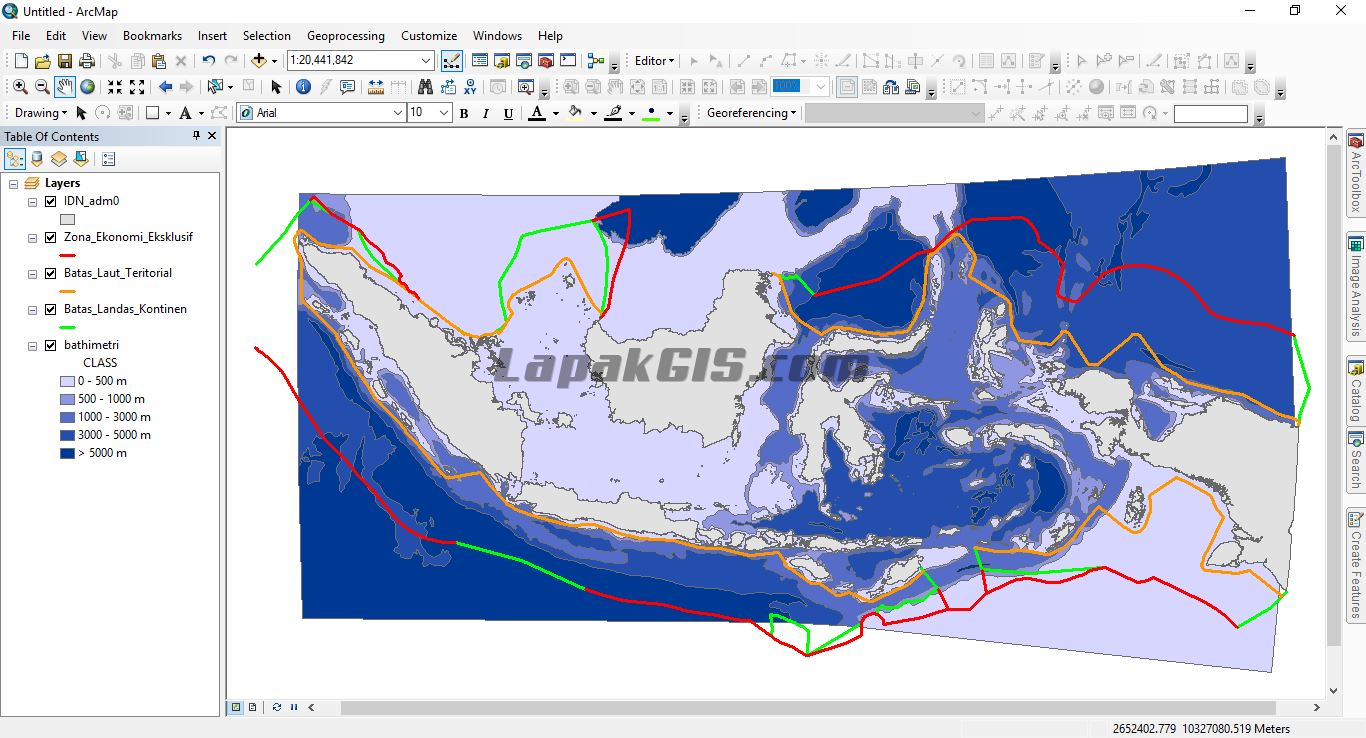Select the Pan tool on the Tools toolbar
This screenshot has width=1366, height=738.
pyautogui.click(x=66, y=86)
